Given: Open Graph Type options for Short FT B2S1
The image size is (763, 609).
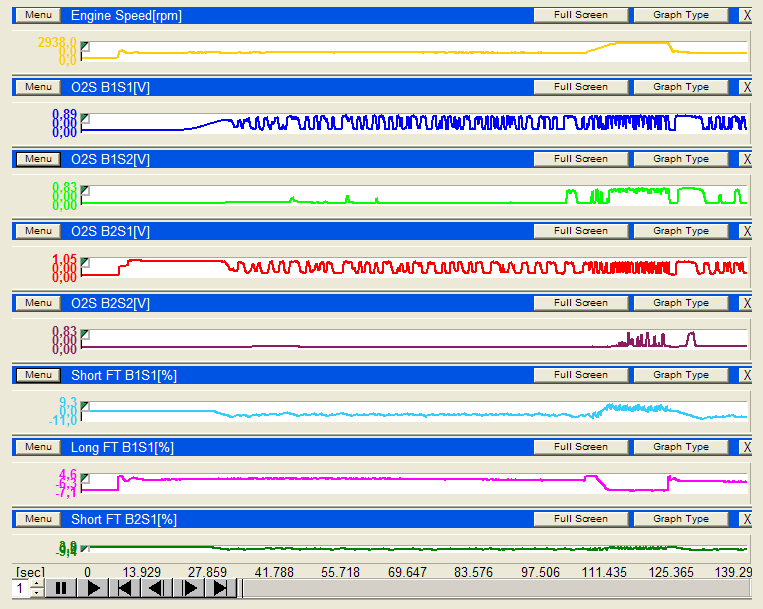Looking at the screenshot, I should (681, 519).
